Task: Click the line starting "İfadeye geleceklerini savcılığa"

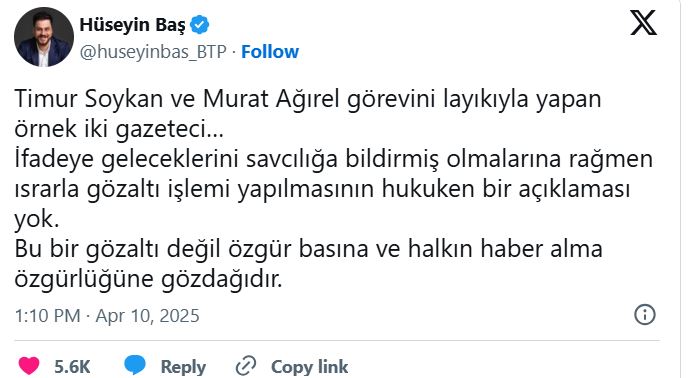Action: click(x=333, y=159)
